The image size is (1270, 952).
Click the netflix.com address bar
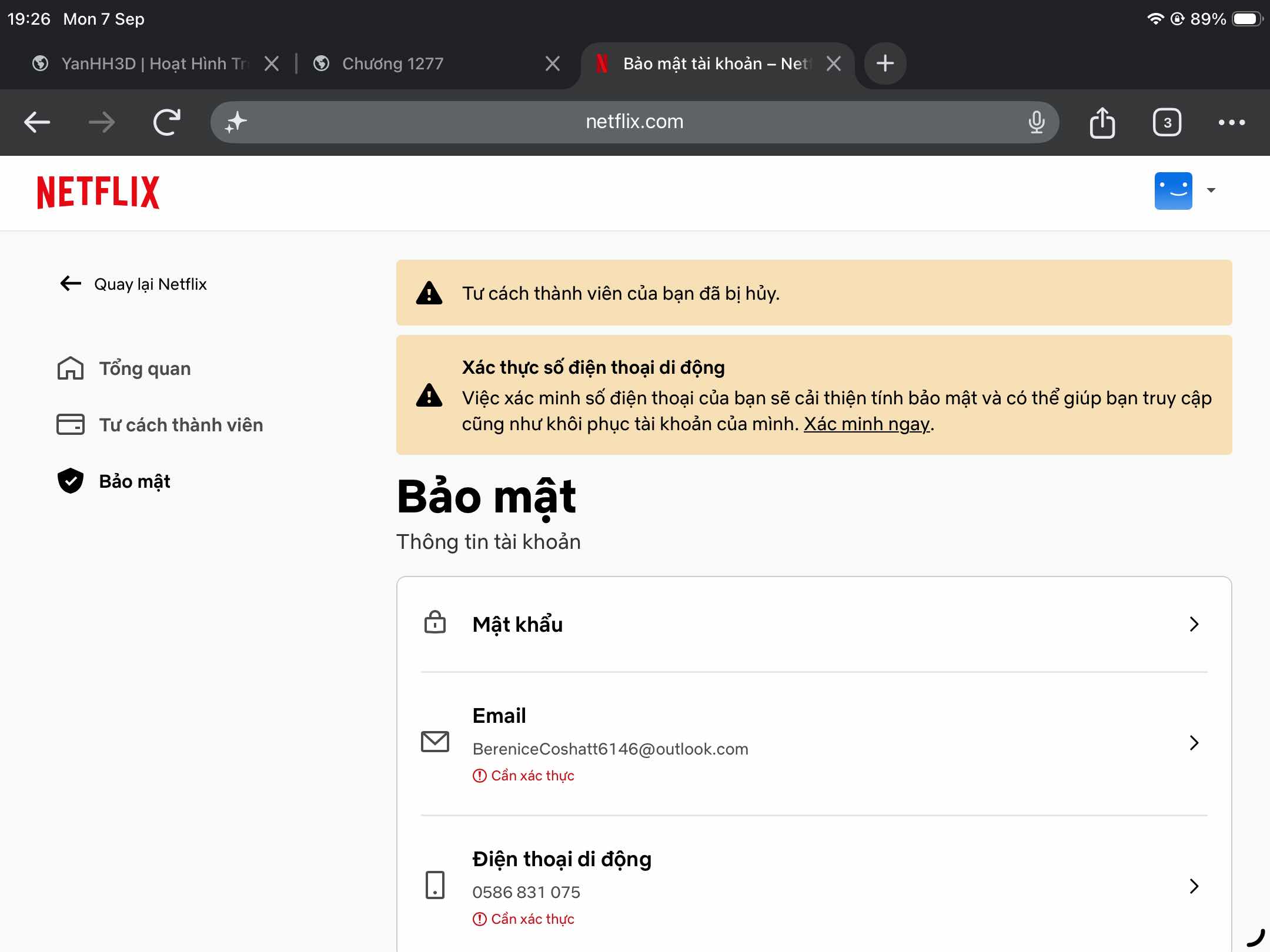pyautogui.click(x=635, y=122)
